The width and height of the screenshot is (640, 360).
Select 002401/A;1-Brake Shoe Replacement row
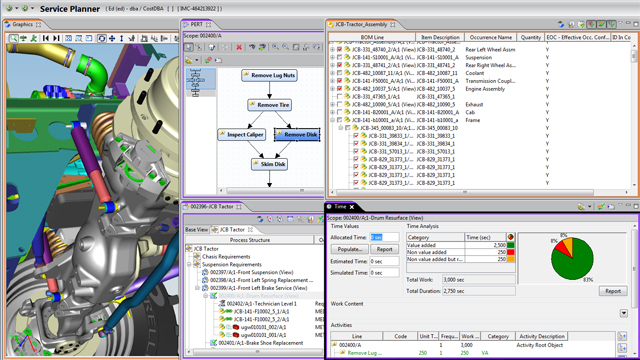click(x=257, y=343)
